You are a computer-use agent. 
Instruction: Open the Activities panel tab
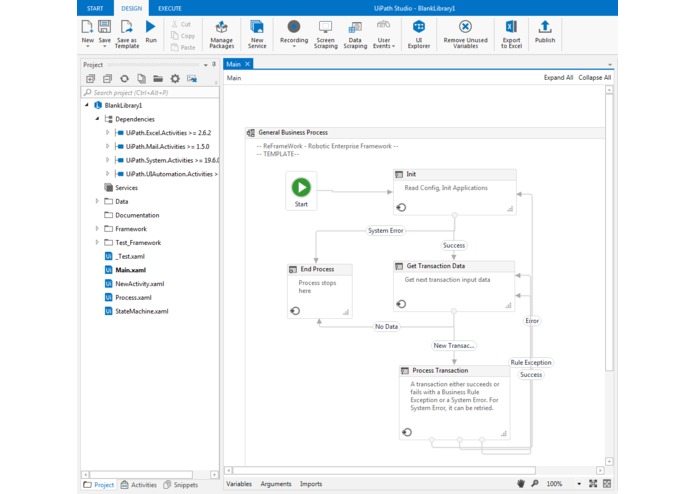tap(139, 485)
